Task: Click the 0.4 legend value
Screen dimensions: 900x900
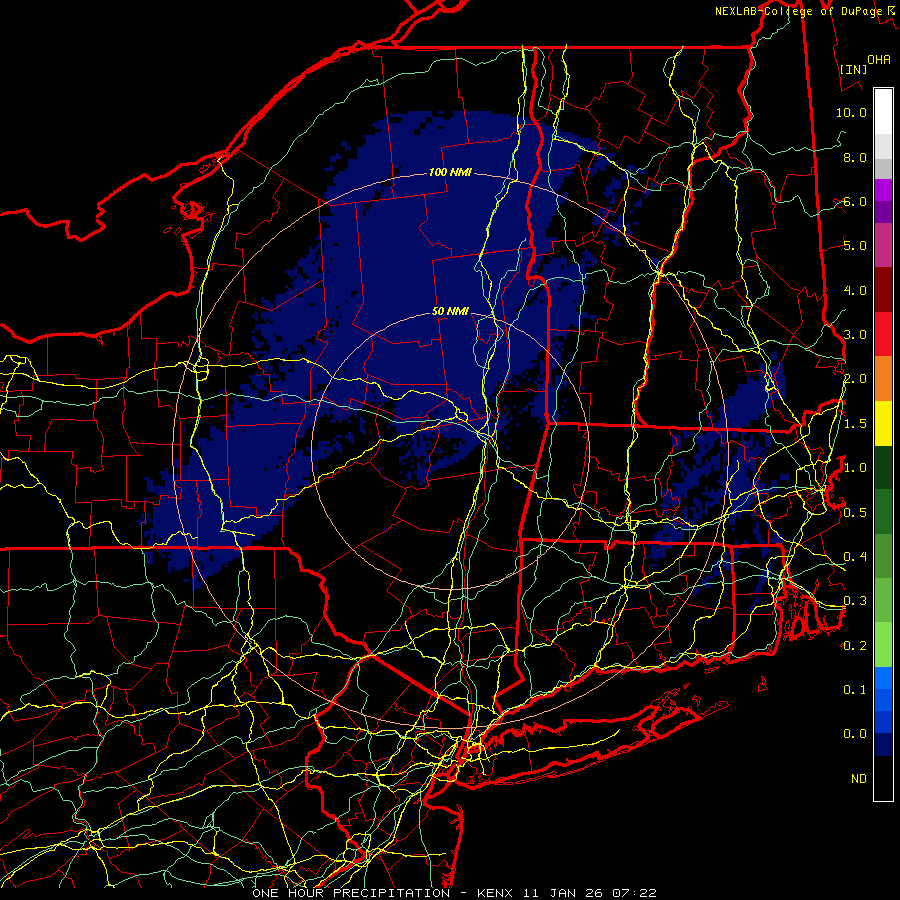Action: [855, 556]
